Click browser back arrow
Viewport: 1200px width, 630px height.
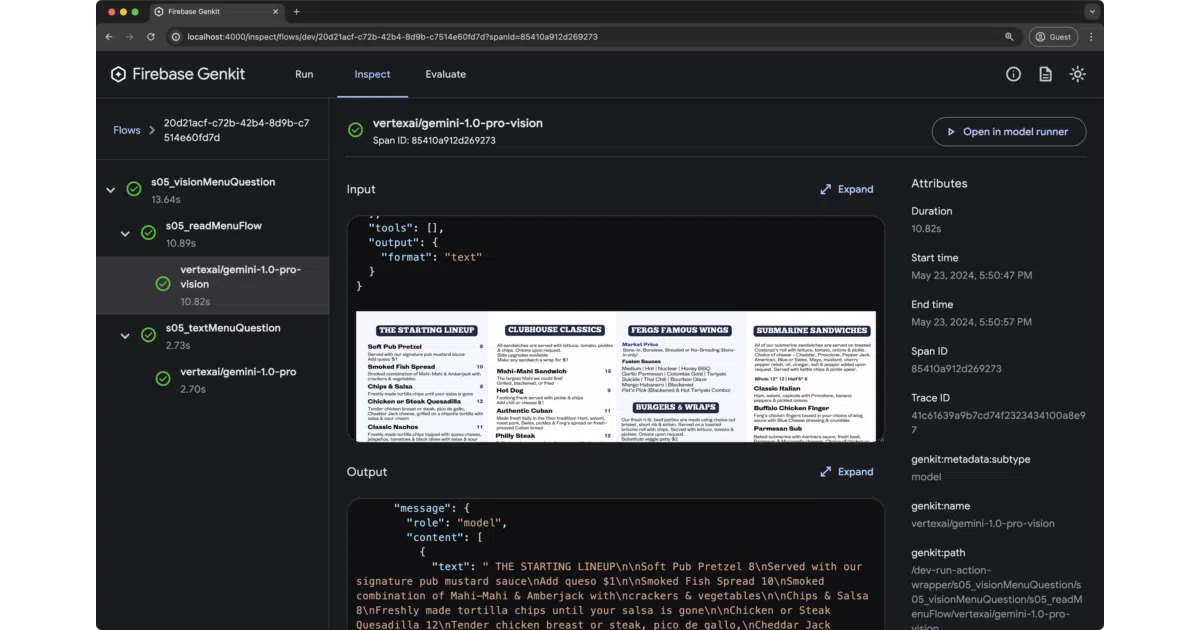(x=110, y=37)
